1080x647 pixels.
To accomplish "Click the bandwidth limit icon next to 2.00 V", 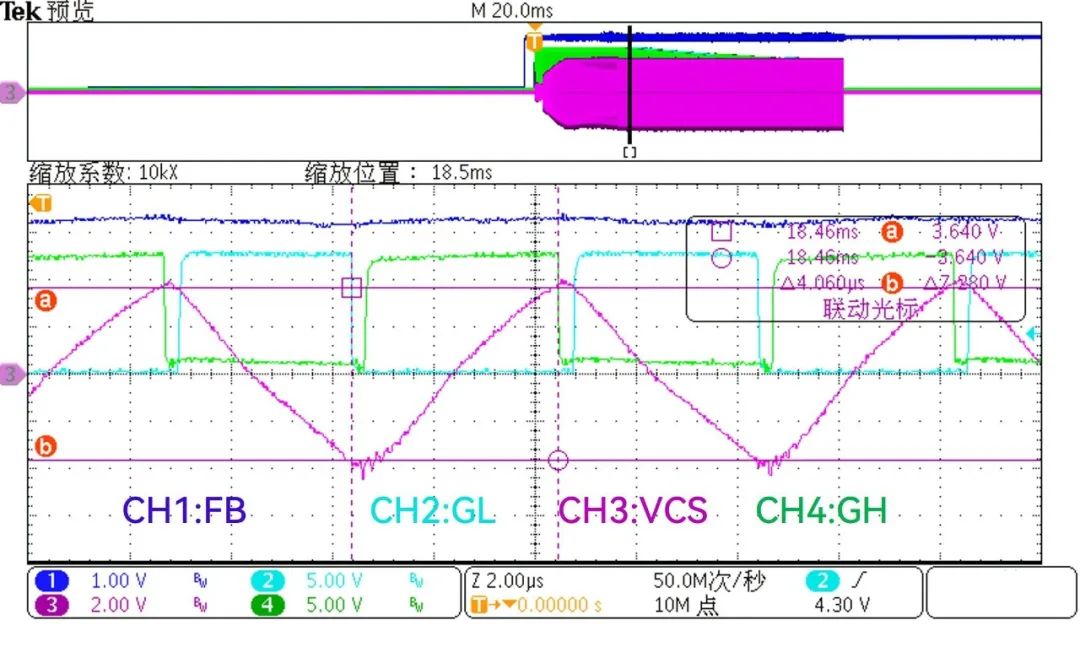I will tap(200, 605).
